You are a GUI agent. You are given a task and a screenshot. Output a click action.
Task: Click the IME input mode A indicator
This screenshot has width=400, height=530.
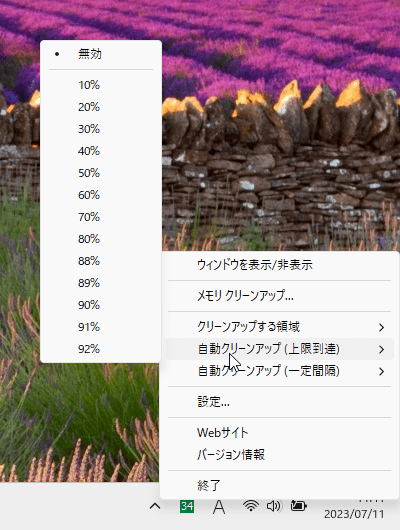point(219,507)
